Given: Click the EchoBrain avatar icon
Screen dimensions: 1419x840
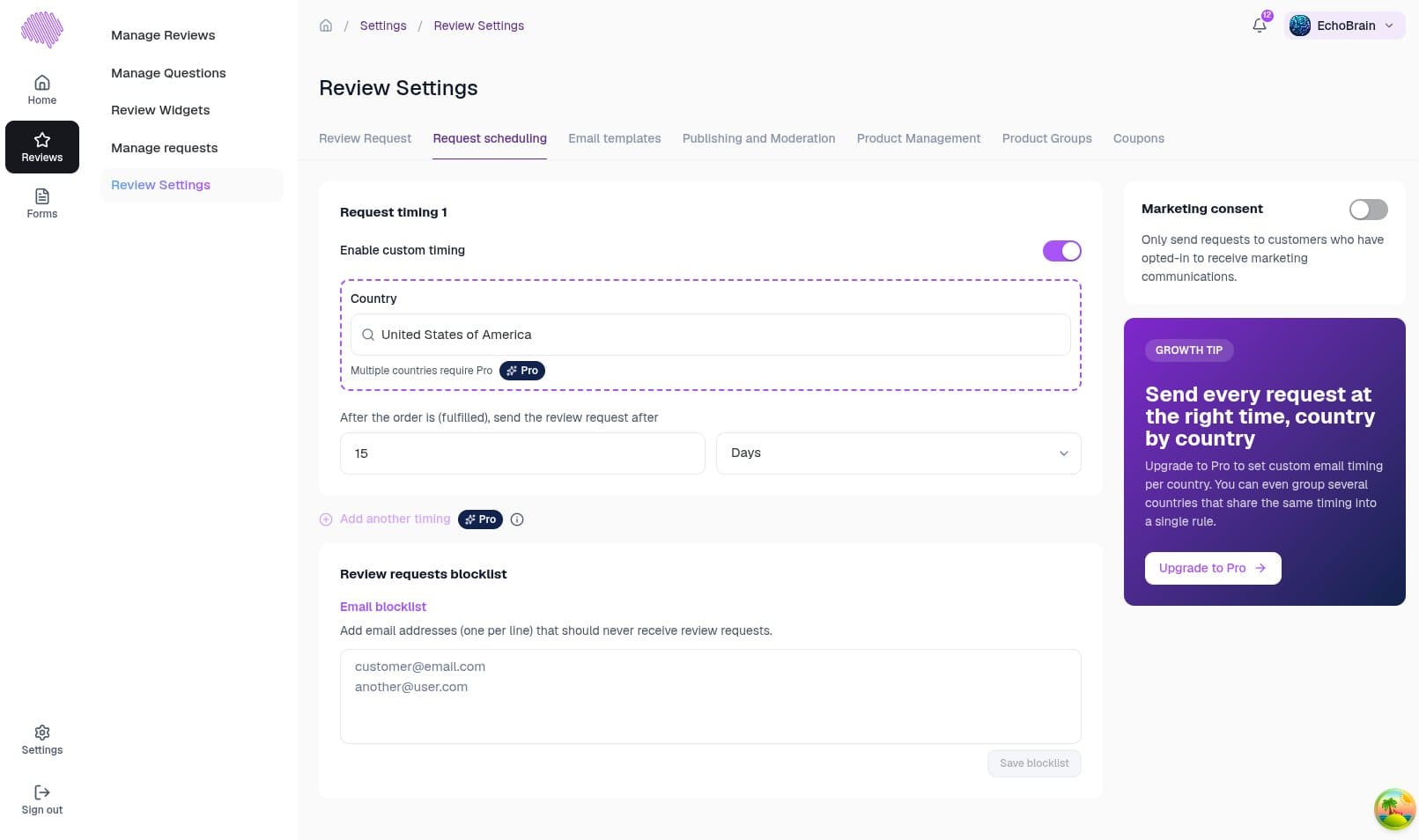Looking at the screenshot, I should click(1300, 26).
